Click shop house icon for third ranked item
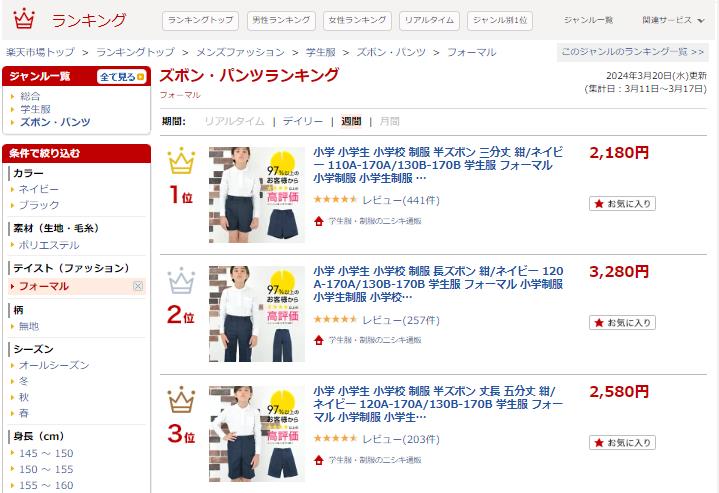The image size is (719, 493). tap(319, 460)
